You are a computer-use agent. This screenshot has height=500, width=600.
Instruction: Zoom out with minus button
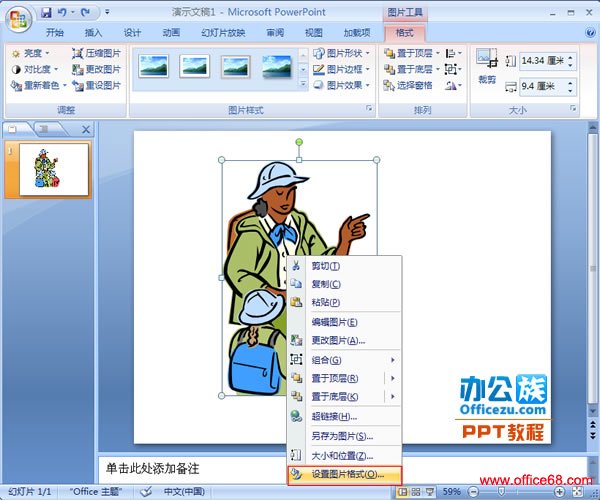click(473, 492)
